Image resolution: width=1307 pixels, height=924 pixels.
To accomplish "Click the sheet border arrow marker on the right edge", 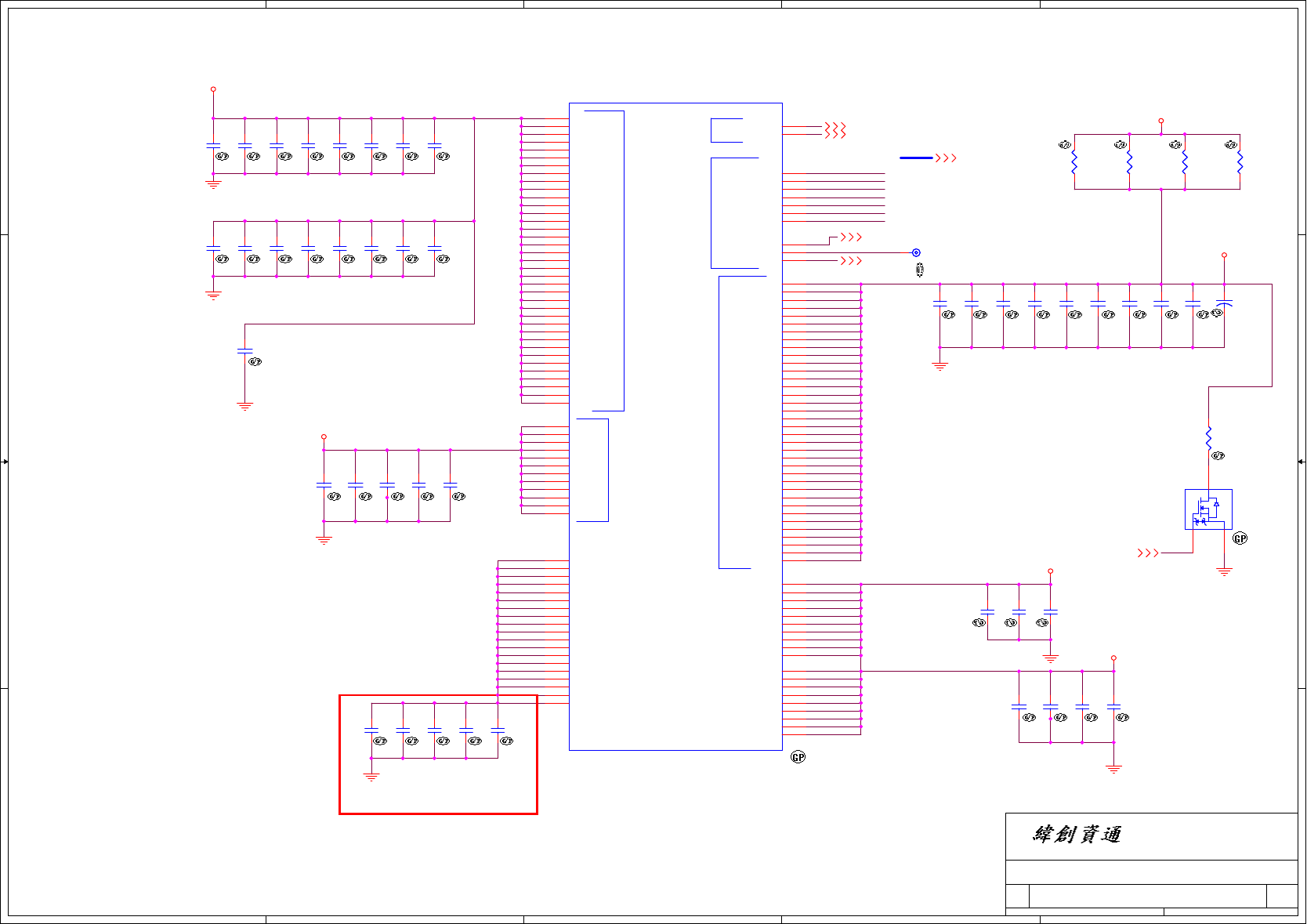I will [x=1302, y=462].
